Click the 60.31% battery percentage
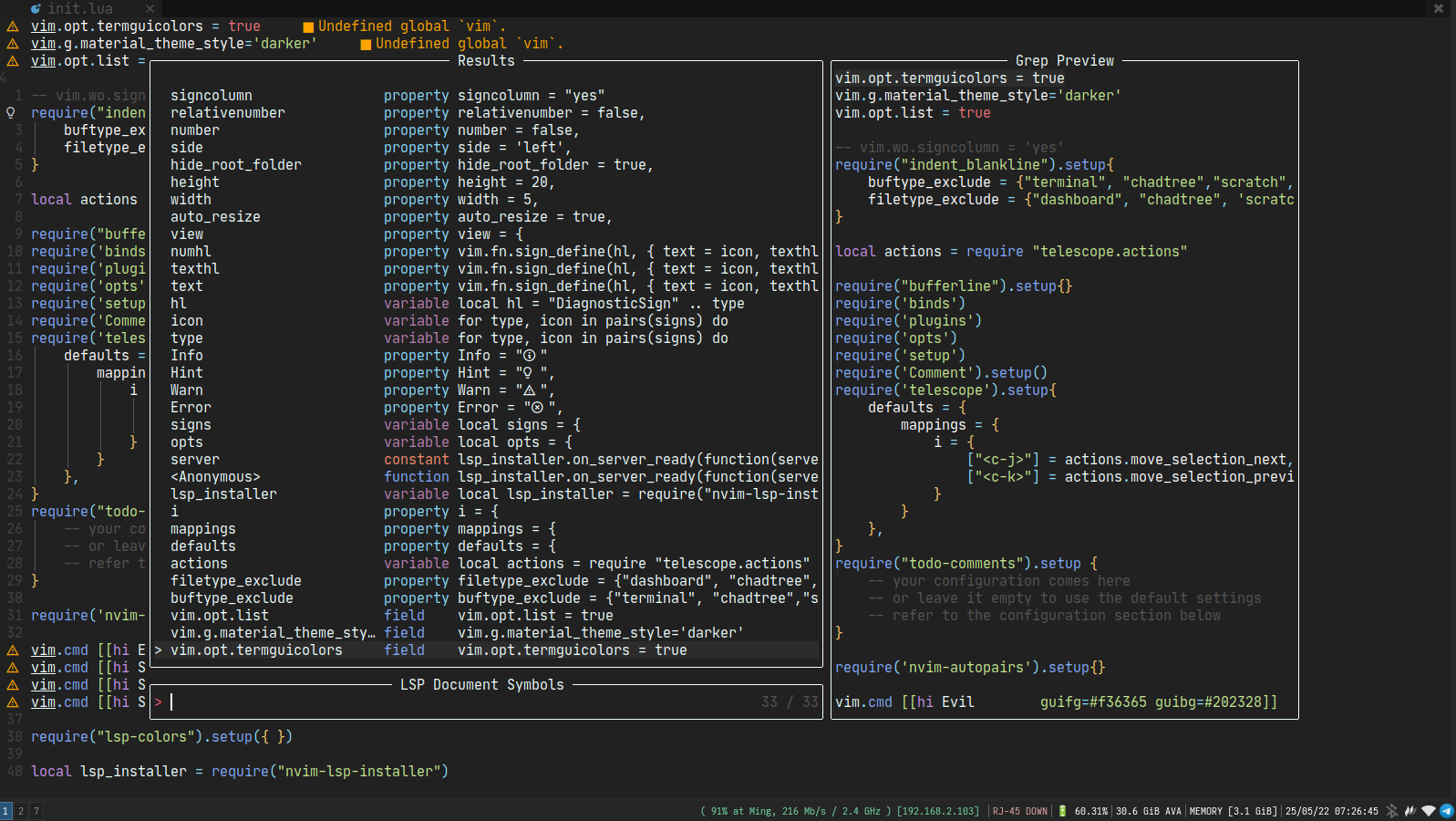Viewport: 1456px width, 821px height. (1091, 811)
